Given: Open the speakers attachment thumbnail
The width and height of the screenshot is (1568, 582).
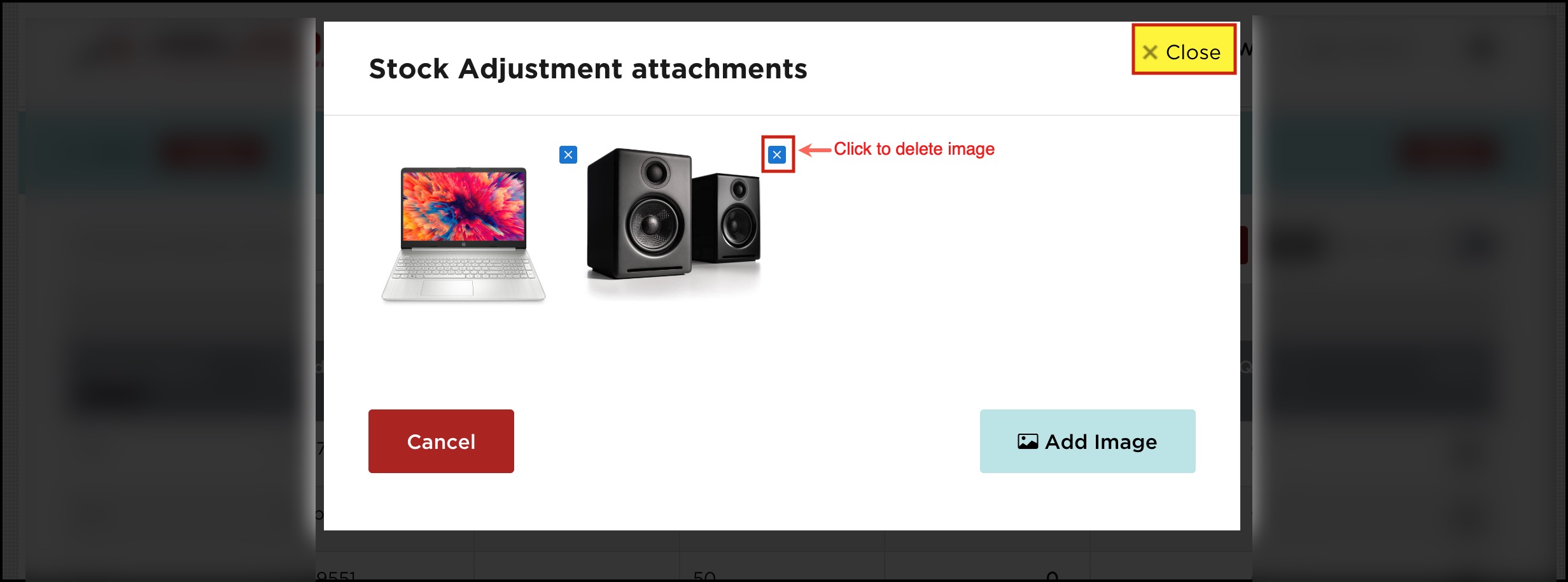Looking at the screenshot, I should [x=673, y=220].
